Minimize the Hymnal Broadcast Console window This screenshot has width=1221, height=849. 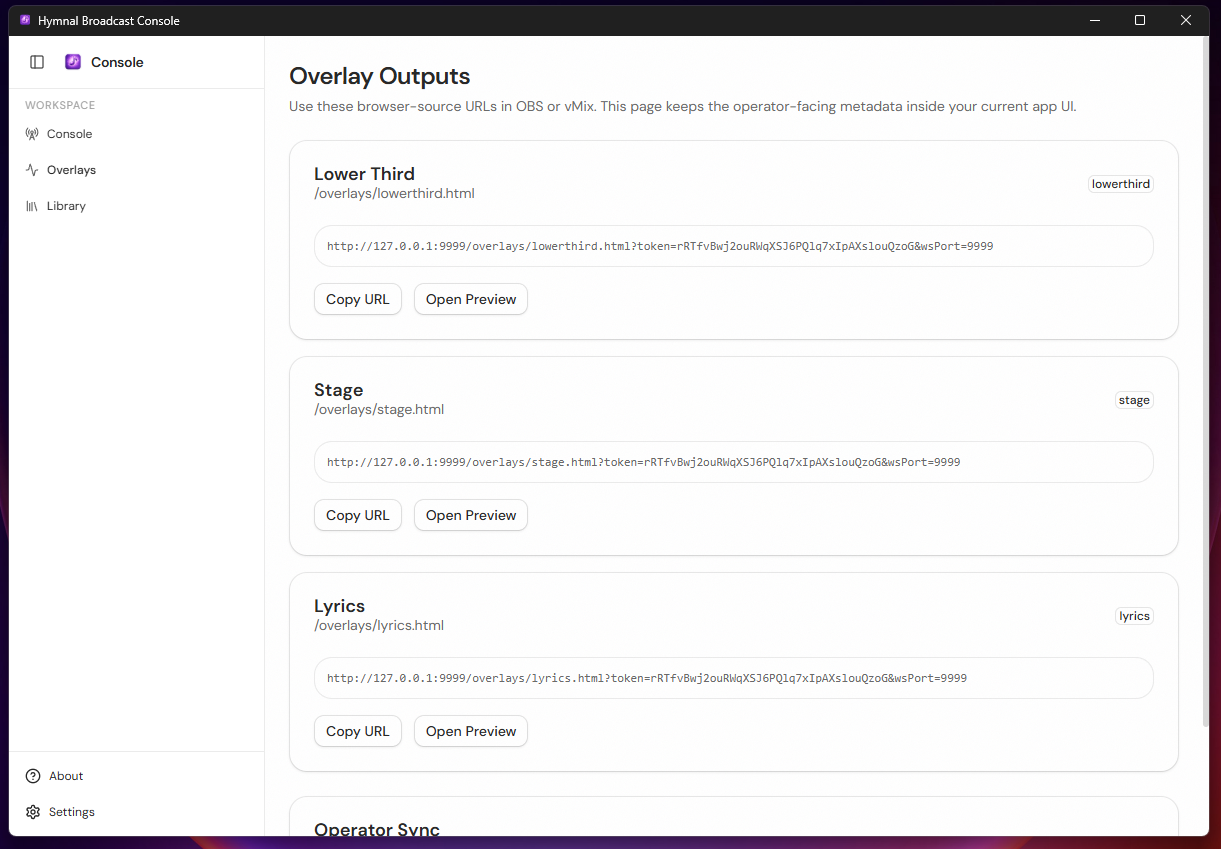tap(1094, 20)
